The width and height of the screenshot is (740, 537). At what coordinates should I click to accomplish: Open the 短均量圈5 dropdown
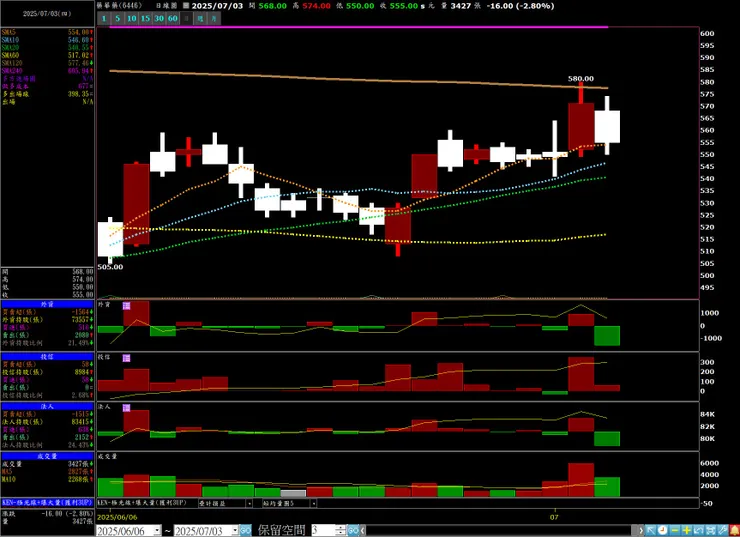313,503
